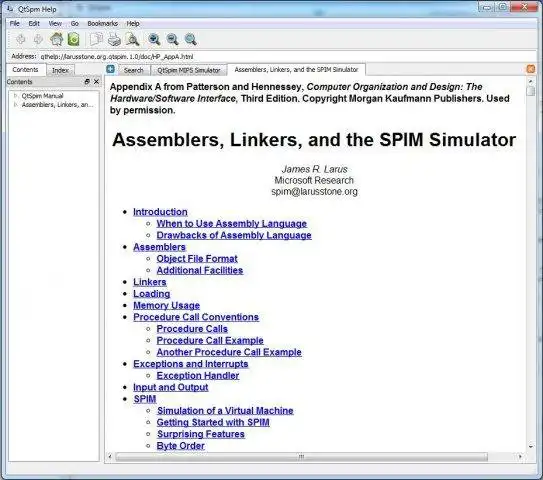543x480 pixels.
Task: Click the Find in text icon
Action: tap(132, 39)
